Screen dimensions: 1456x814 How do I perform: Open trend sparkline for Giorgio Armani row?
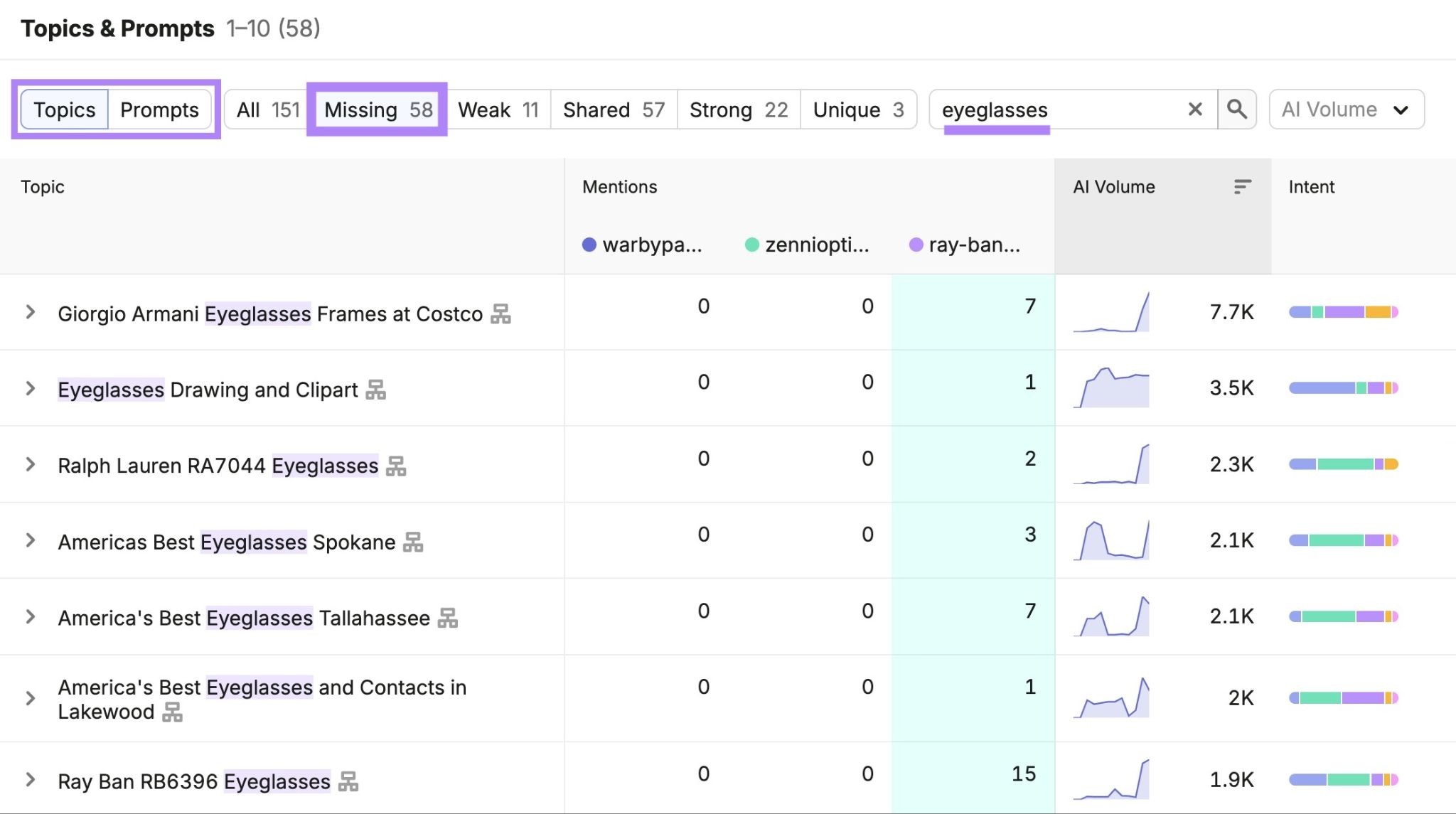coord(1111,312)
